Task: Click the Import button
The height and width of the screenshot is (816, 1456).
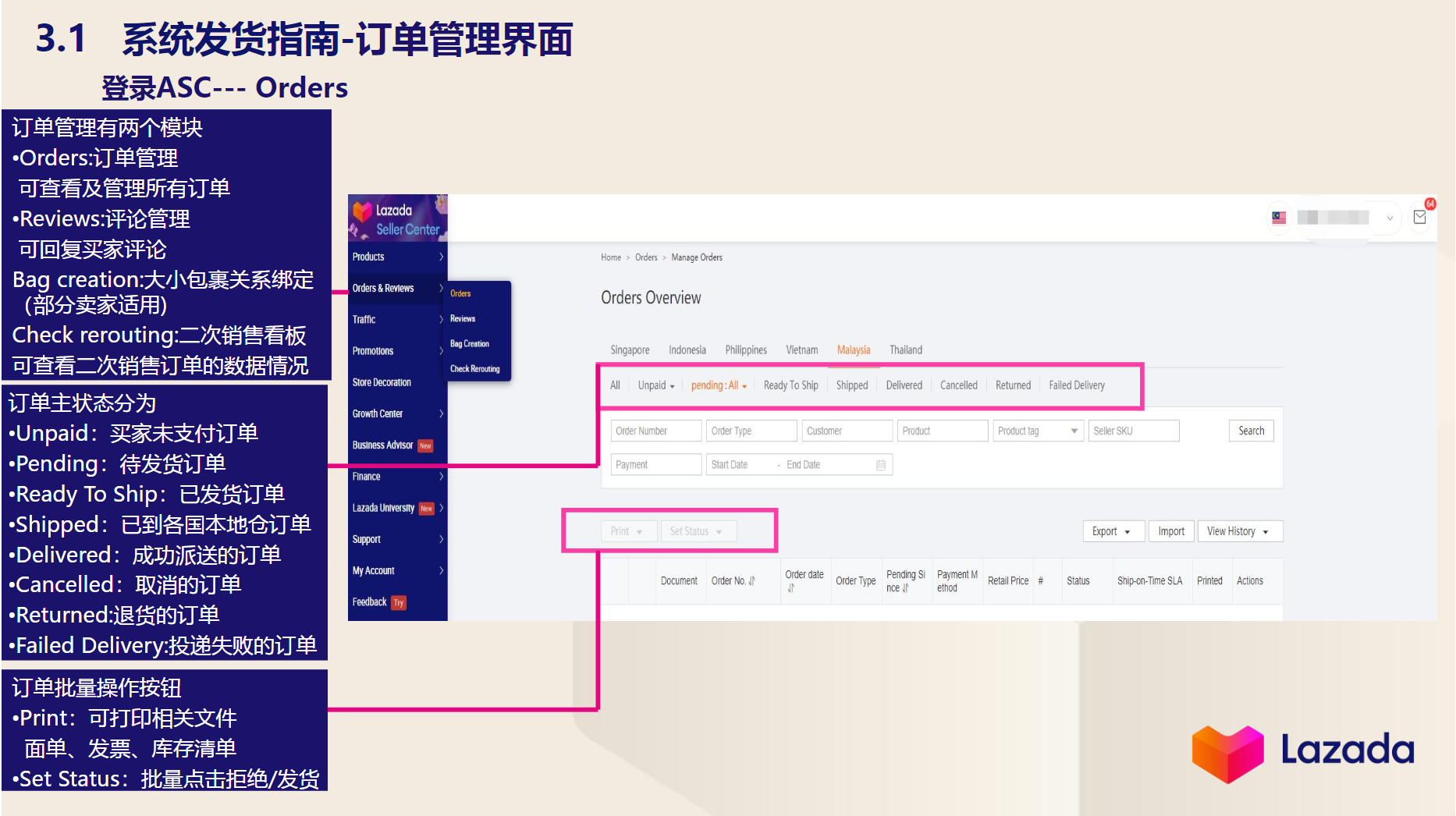Action: coord(1171,531)
